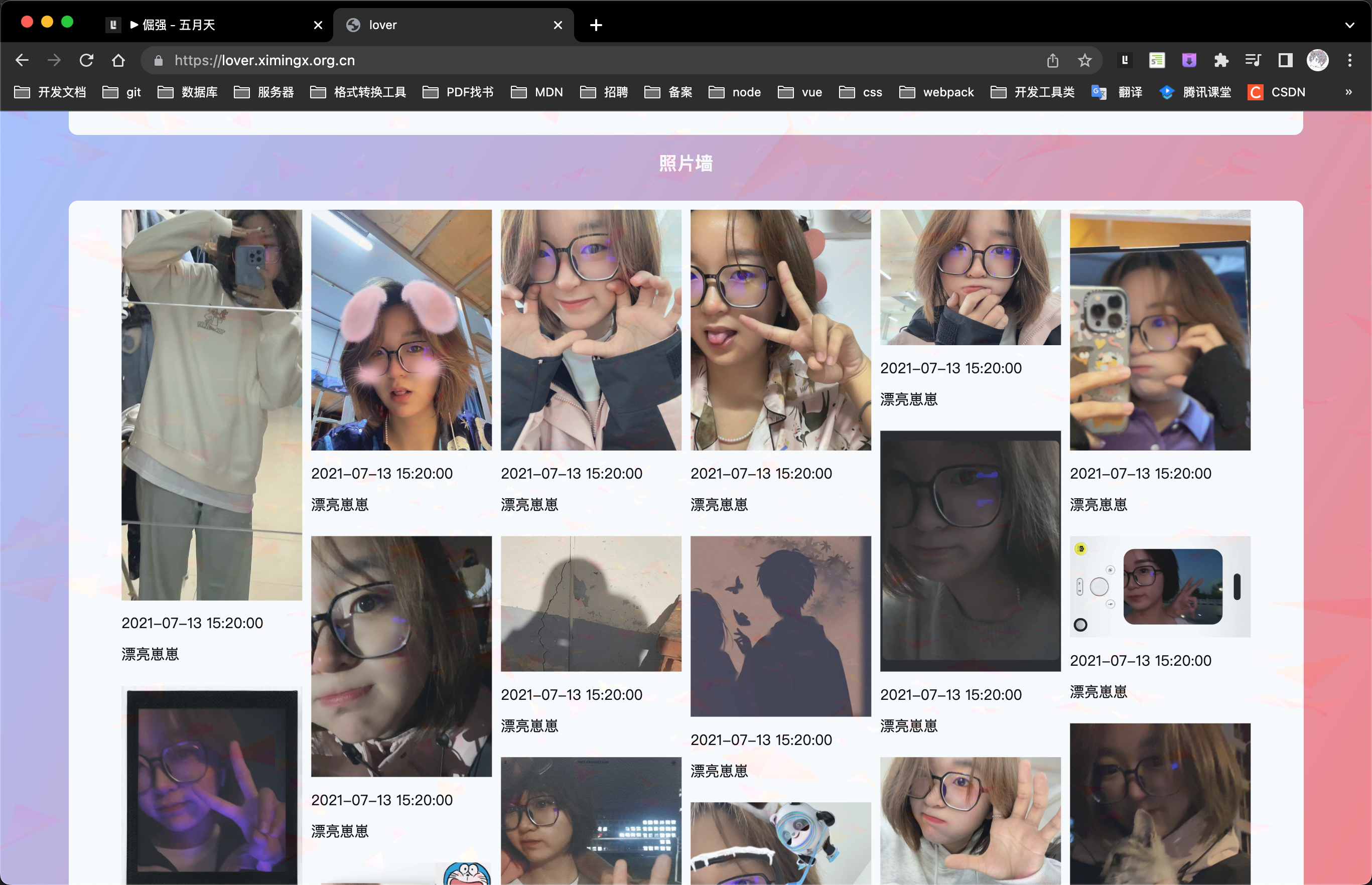Open the mirror selfie photo in white sweatshirt
The height and width of the screenshot is (885, 1372).
(x=211, y=404)
